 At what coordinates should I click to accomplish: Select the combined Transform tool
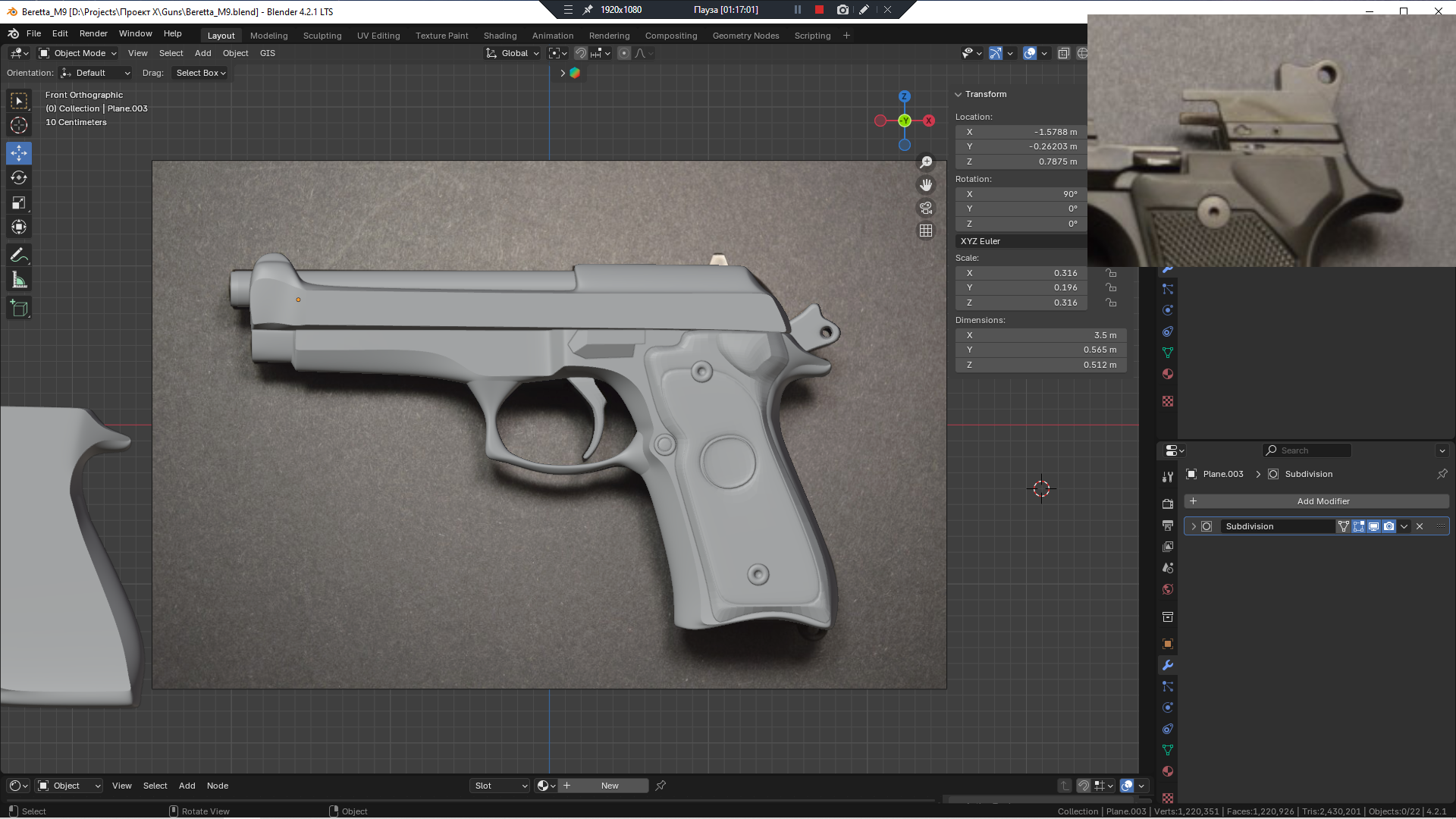click(x=19, y=227)
